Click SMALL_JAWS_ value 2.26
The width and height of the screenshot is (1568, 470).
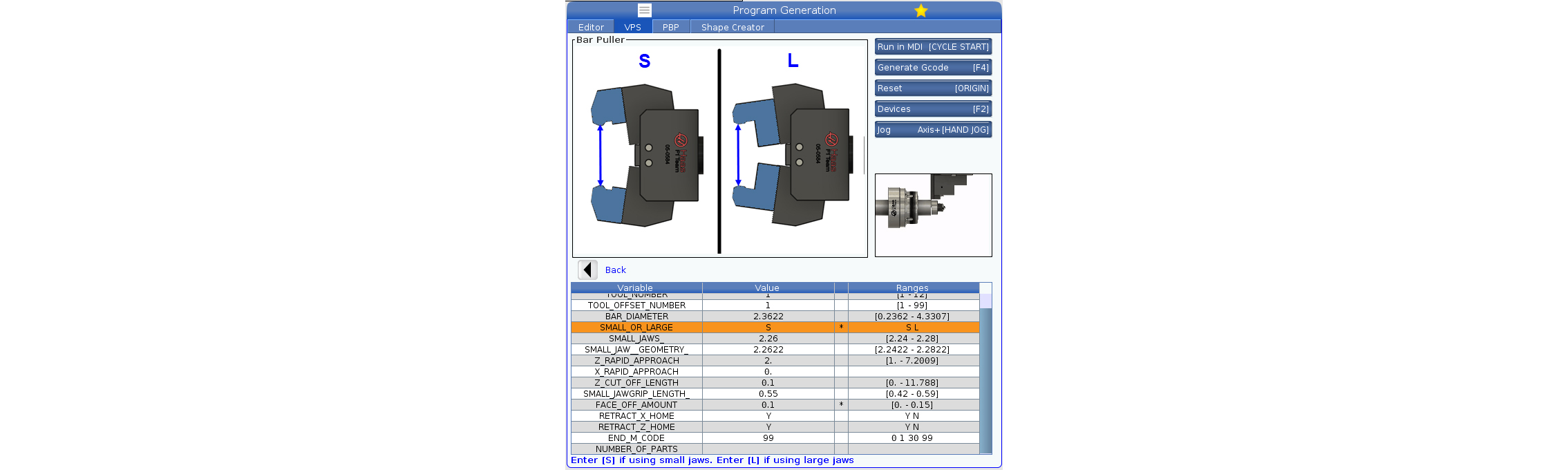[768, 339]
